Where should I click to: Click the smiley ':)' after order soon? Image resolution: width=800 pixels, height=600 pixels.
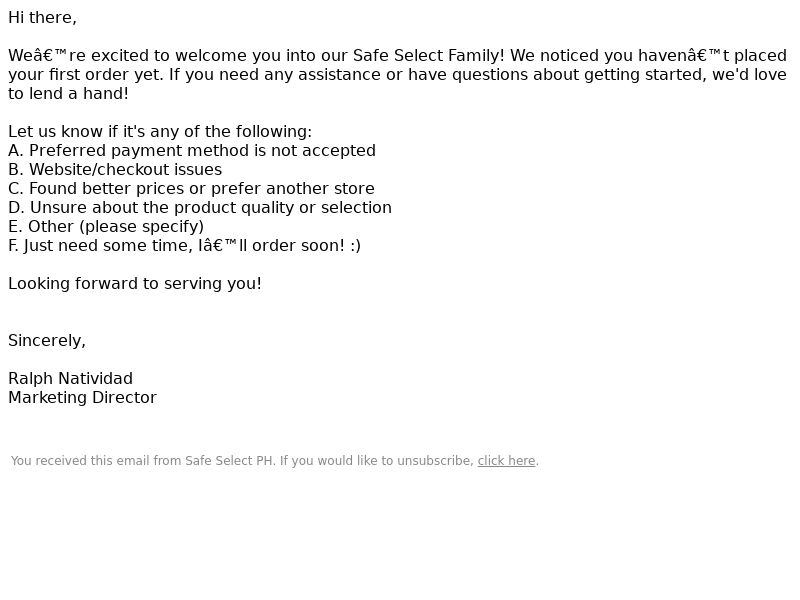pyautogui.click(x=355, y=245)
